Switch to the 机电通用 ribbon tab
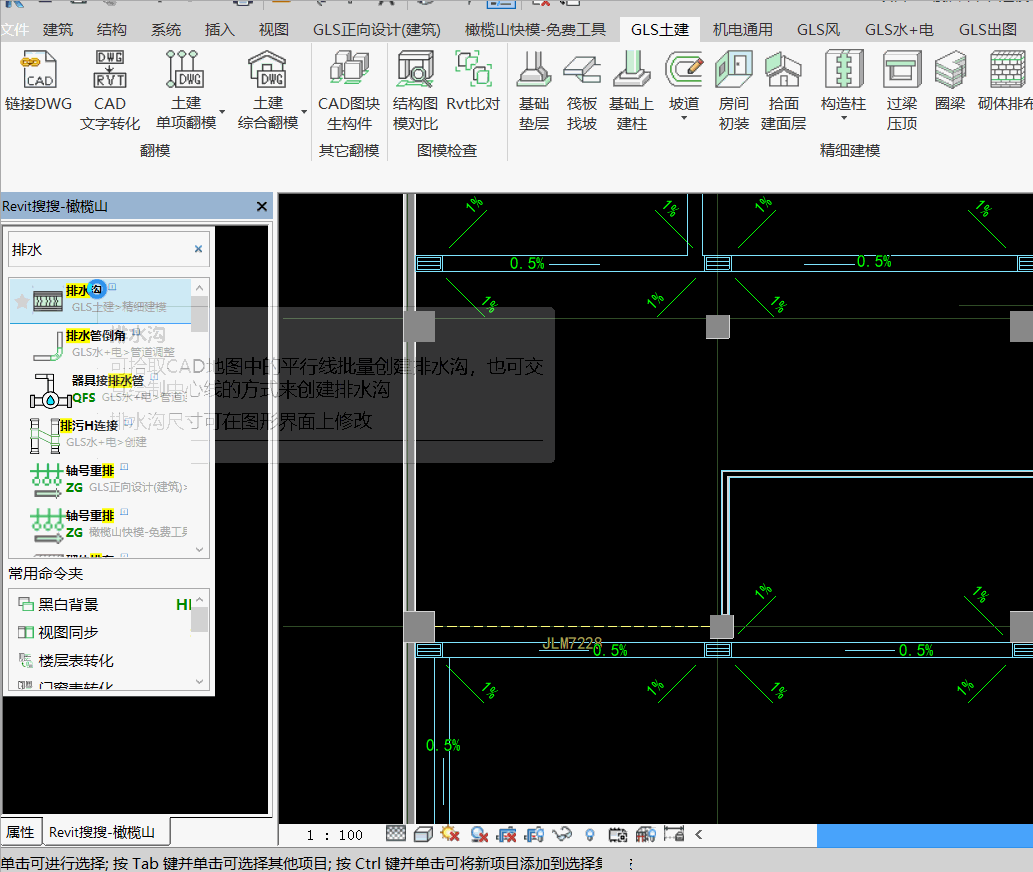The height and width of the screenshot is (872, 1033). coord(742,30)
